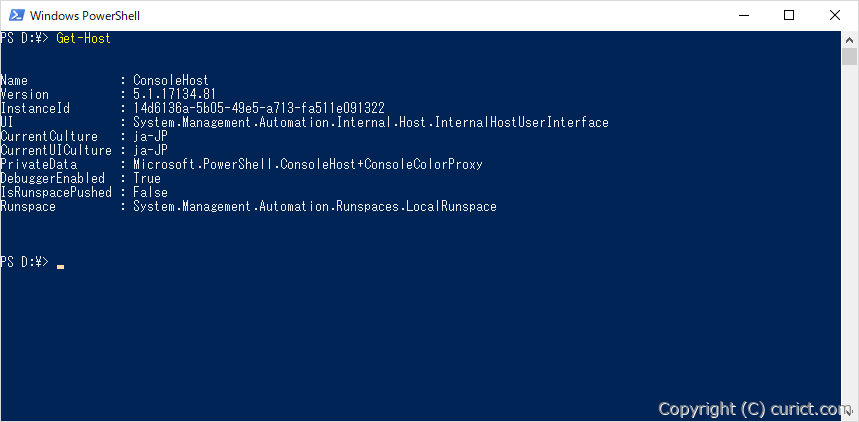The image size is (859, 422).
Task: Click the scrollbar up arrow
Action: point(849,39)
